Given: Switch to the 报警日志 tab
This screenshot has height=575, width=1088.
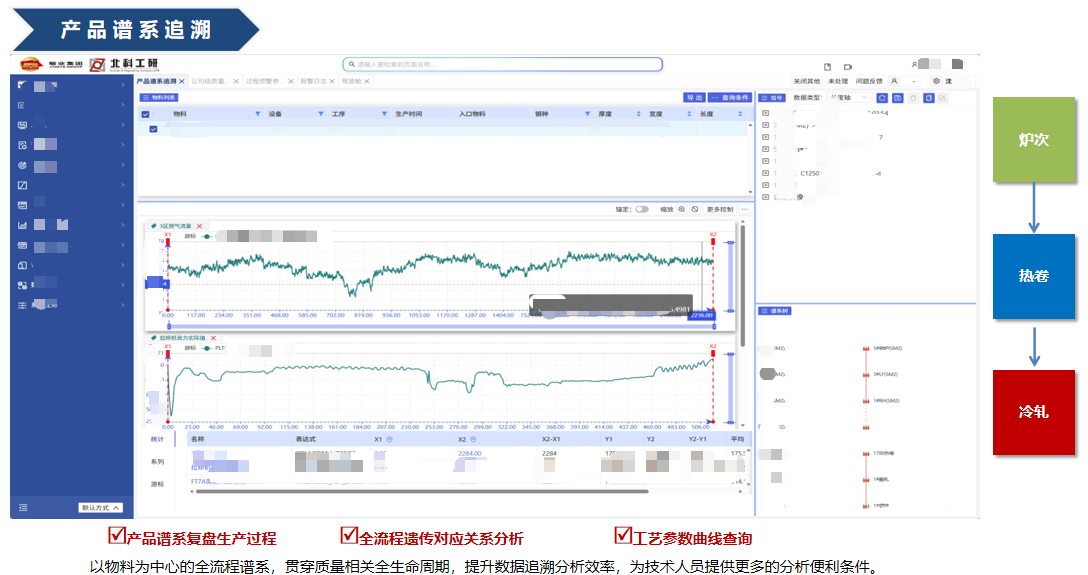Looking at the screenshot, I should pos(315,81).
